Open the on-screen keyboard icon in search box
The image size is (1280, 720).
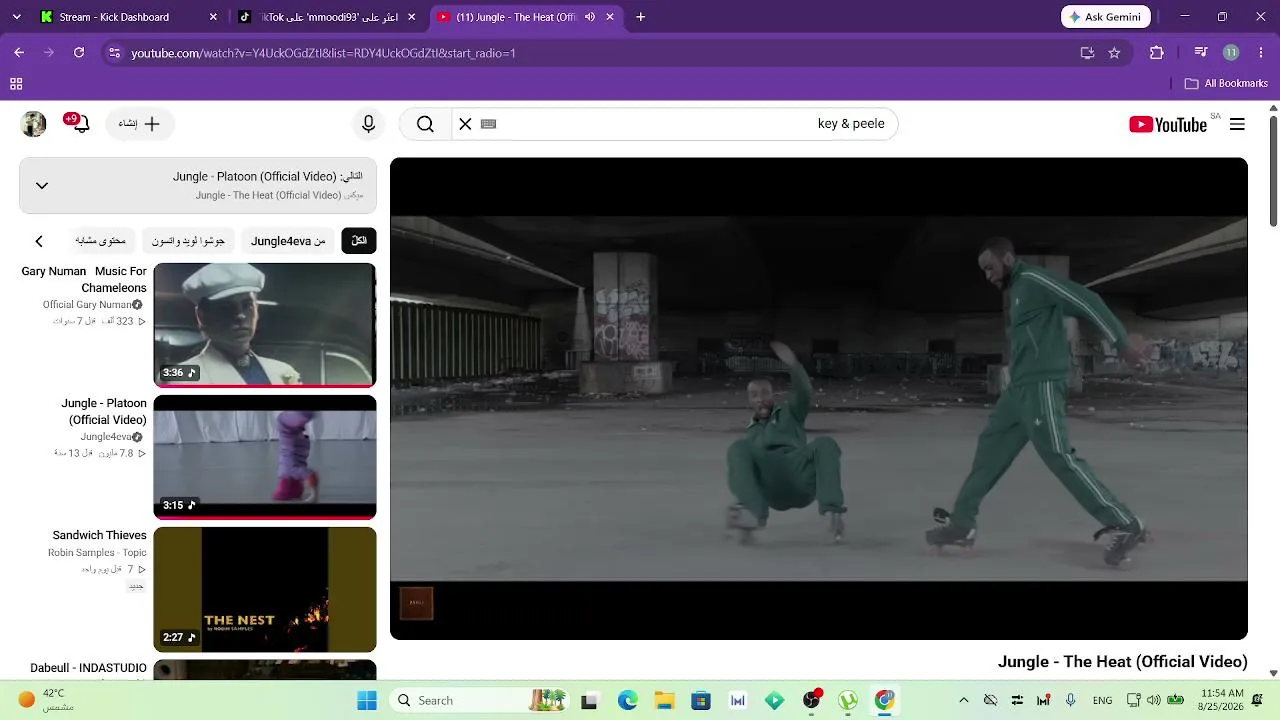(488, 124)
